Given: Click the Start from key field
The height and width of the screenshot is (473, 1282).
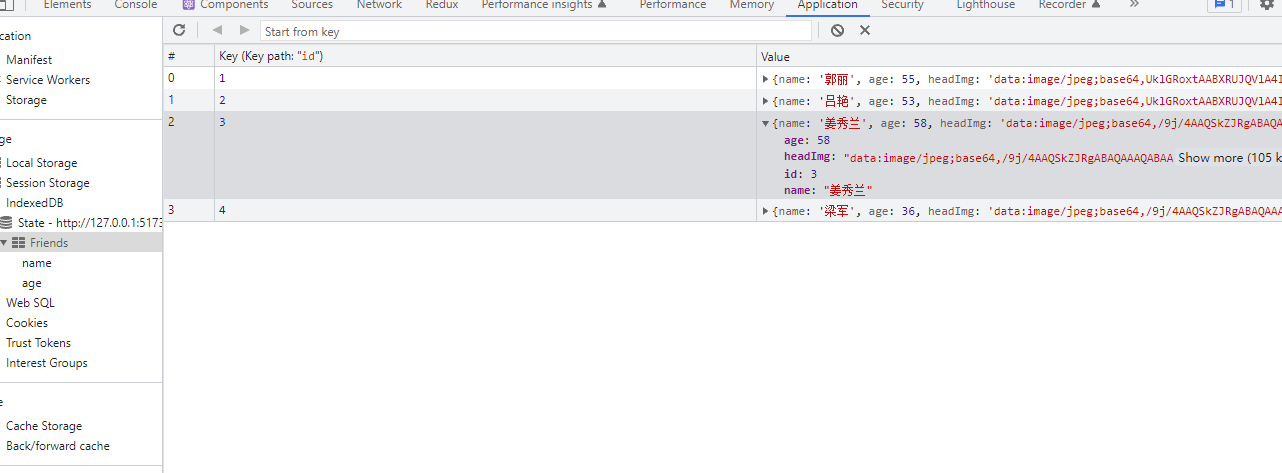Looking at the screenshot, I should (535, 32).
